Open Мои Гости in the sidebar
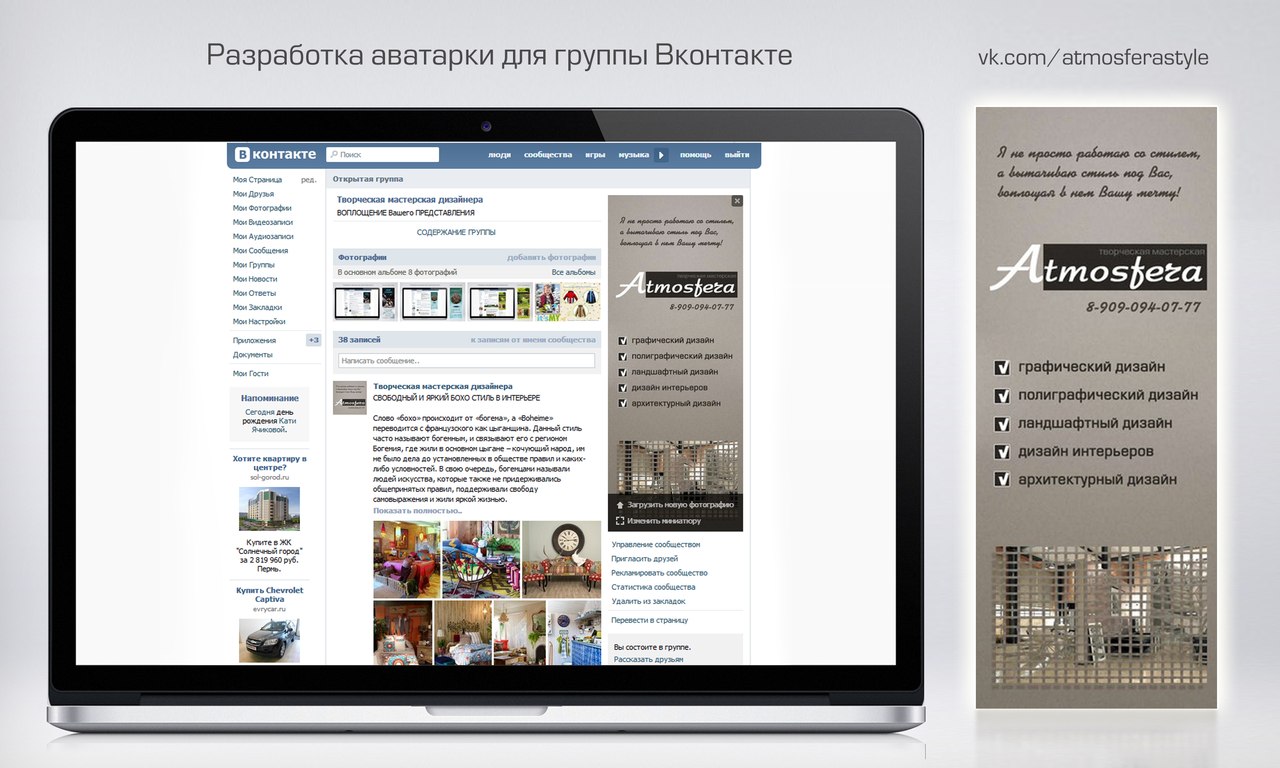1280x768 pixels. point(250,373)
